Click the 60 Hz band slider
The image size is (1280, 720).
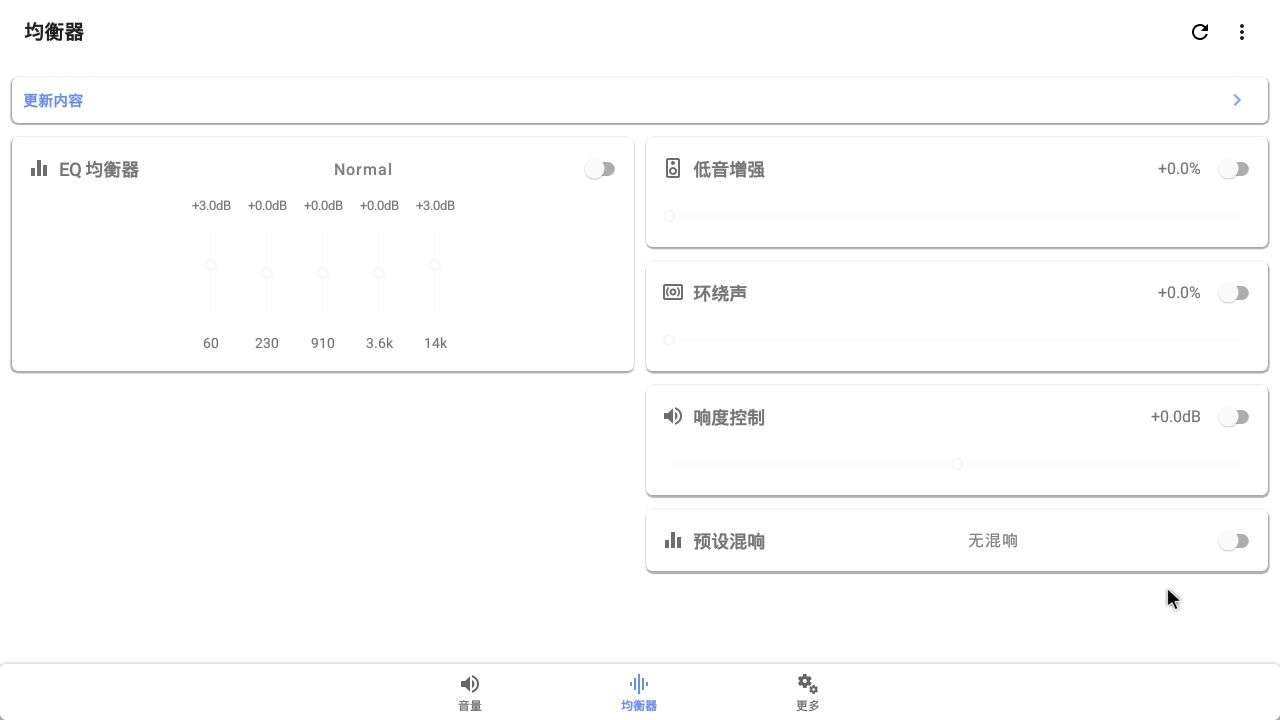pos(211,272)
